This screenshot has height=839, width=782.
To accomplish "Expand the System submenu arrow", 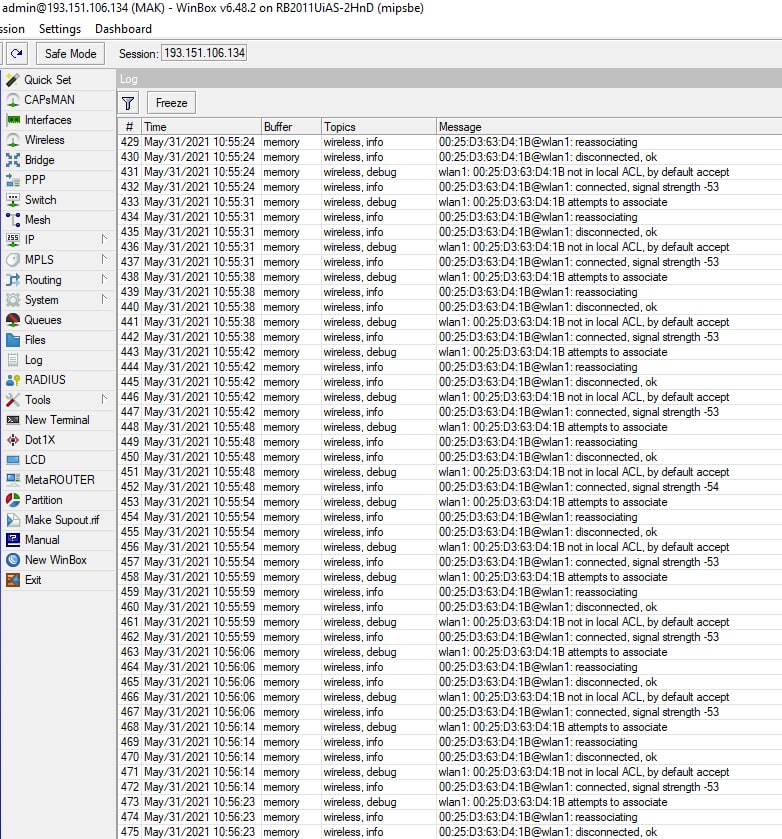I will tap(104, 300).
